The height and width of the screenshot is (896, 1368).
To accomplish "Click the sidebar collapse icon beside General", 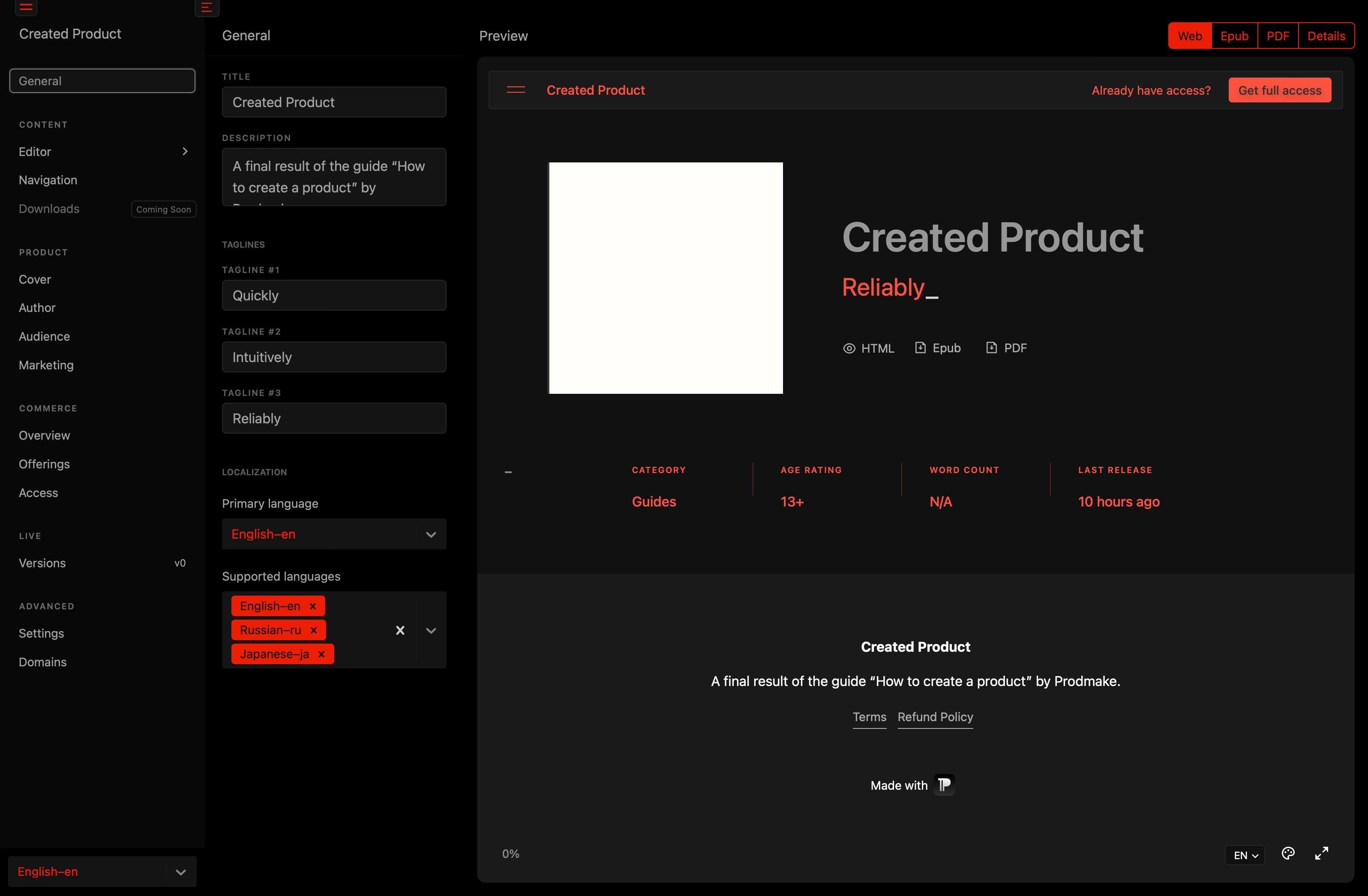I will point(206,7).
